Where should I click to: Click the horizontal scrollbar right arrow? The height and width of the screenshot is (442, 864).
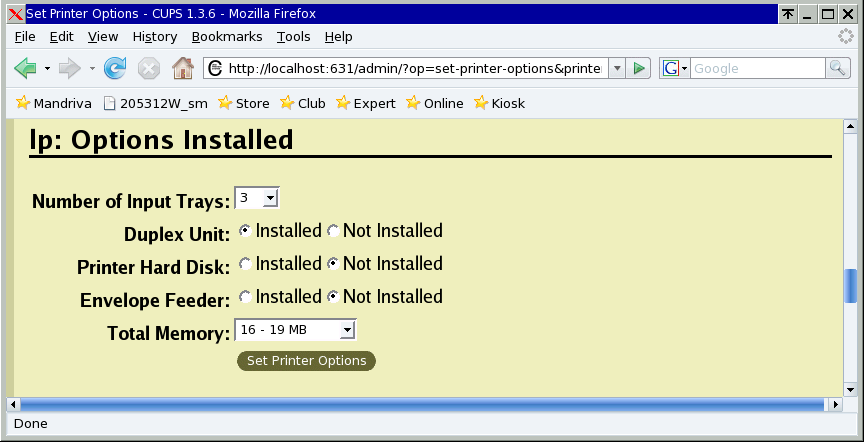(x=836, y=405)
